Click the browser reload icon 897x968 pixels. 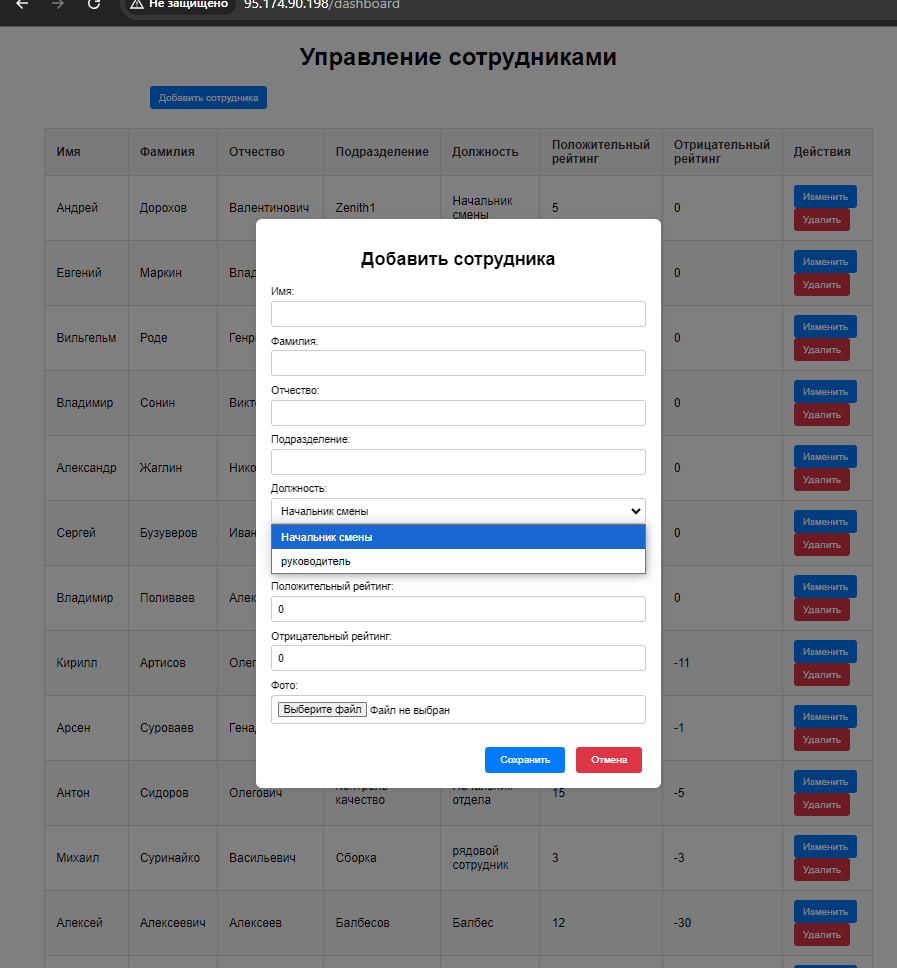pos(93,5)
